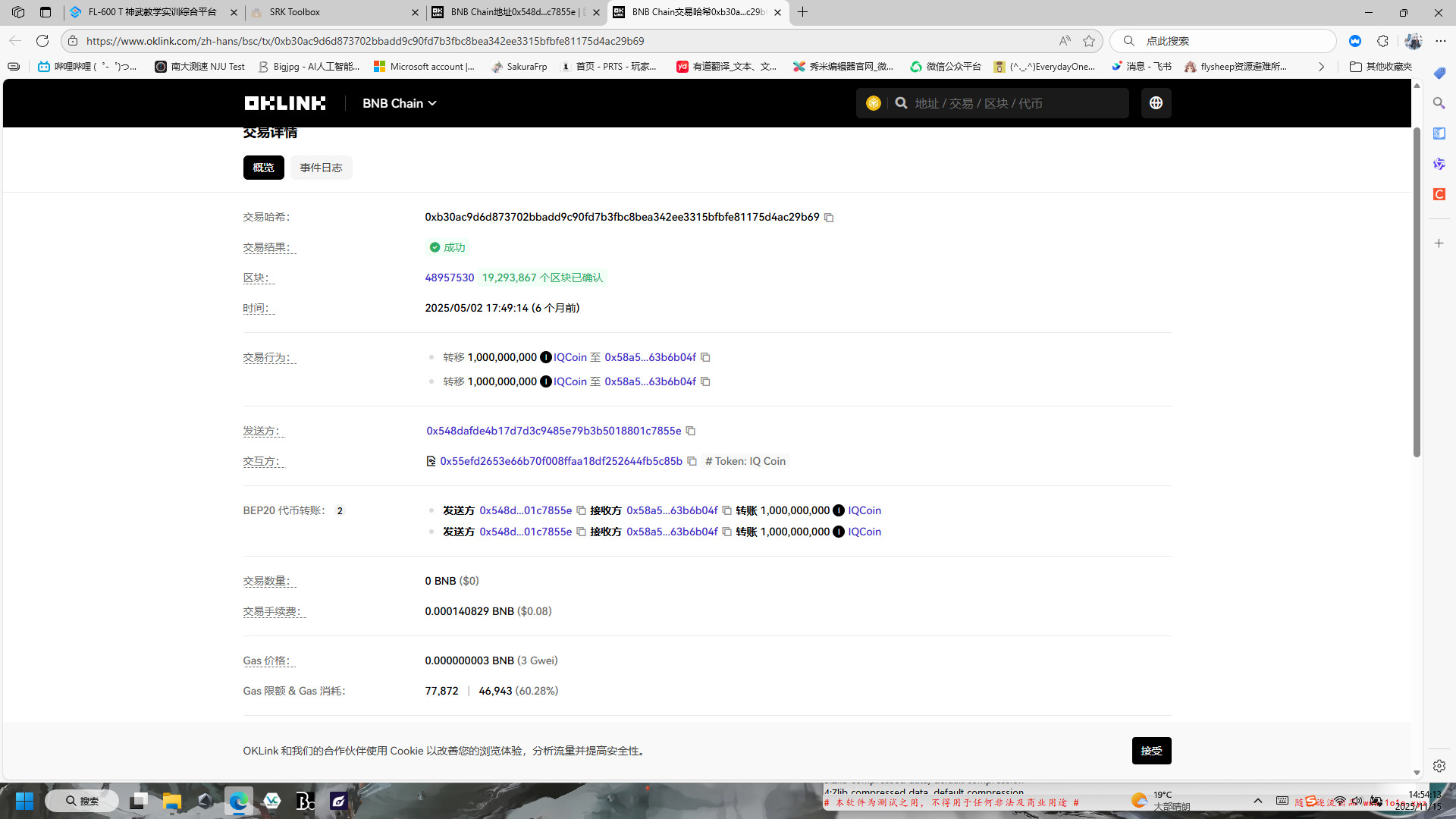The image size is (1456, 819).
Task: Click the OKLink logo
Action: tap(284, 103)
